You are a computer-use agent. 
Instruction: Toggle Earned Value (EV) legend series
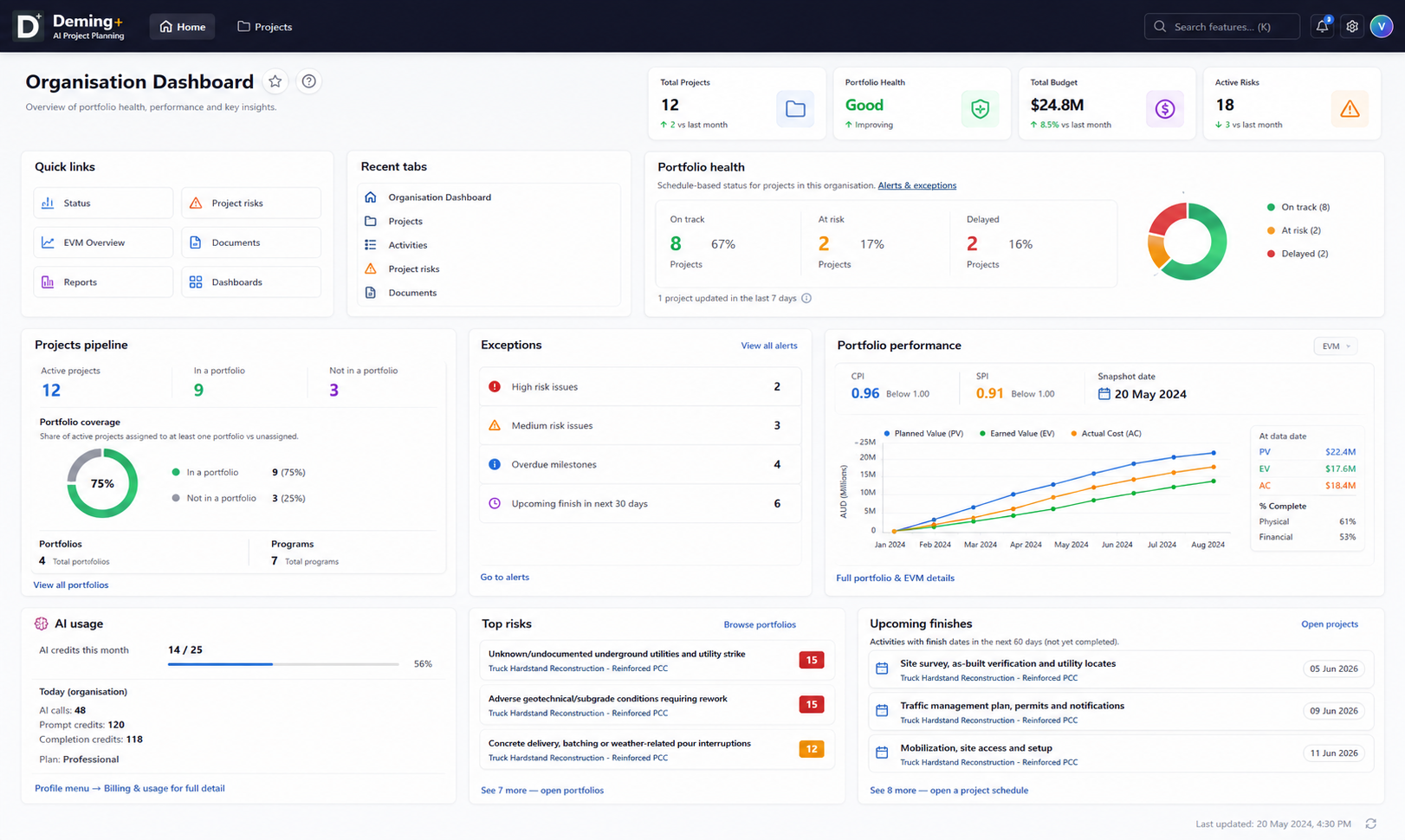(1017, 433)
